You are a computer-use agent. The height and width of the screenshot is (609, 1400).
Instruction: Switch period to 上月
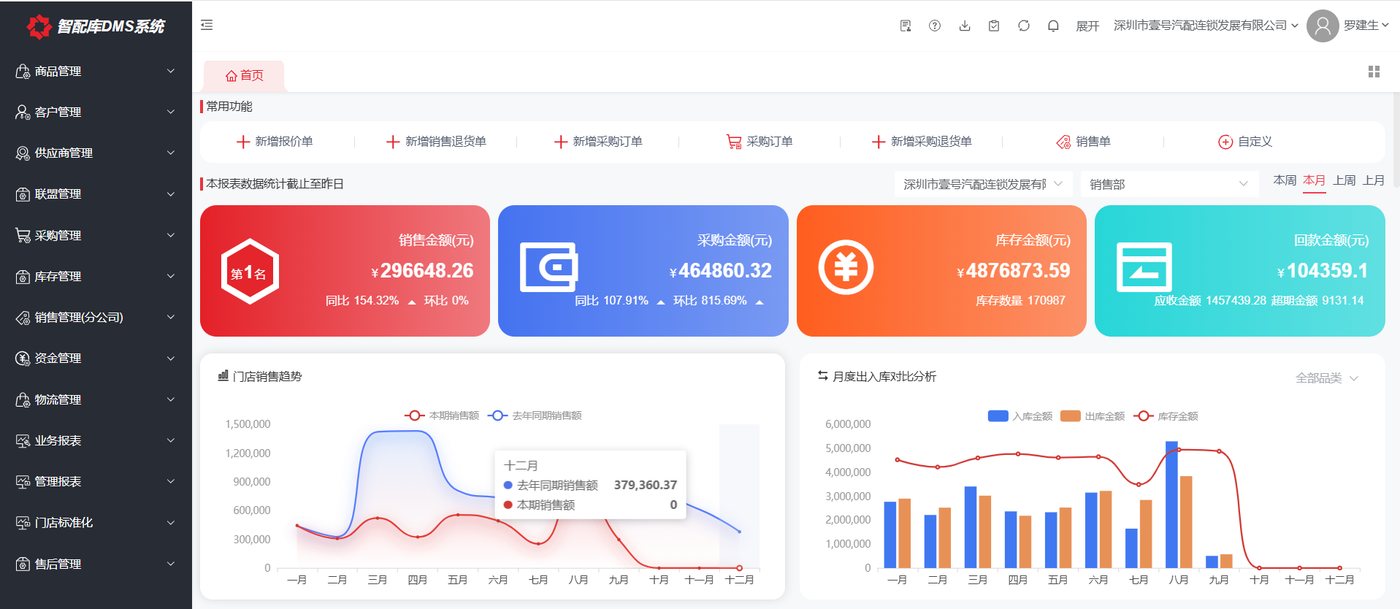pos(1374,181)
